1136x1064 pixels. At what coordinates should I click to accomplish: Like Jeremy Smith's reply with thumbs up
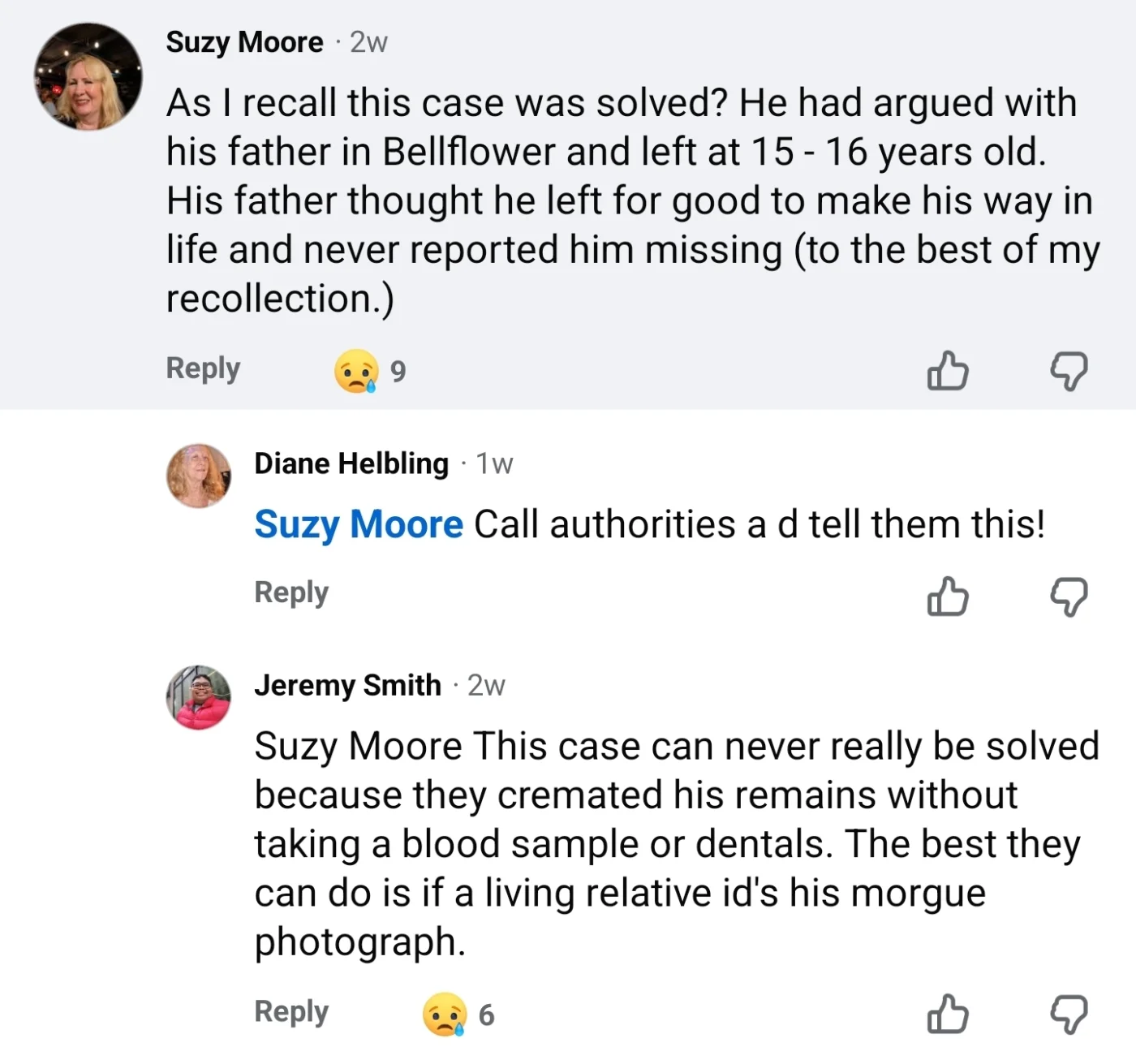tap(947, 1014)
